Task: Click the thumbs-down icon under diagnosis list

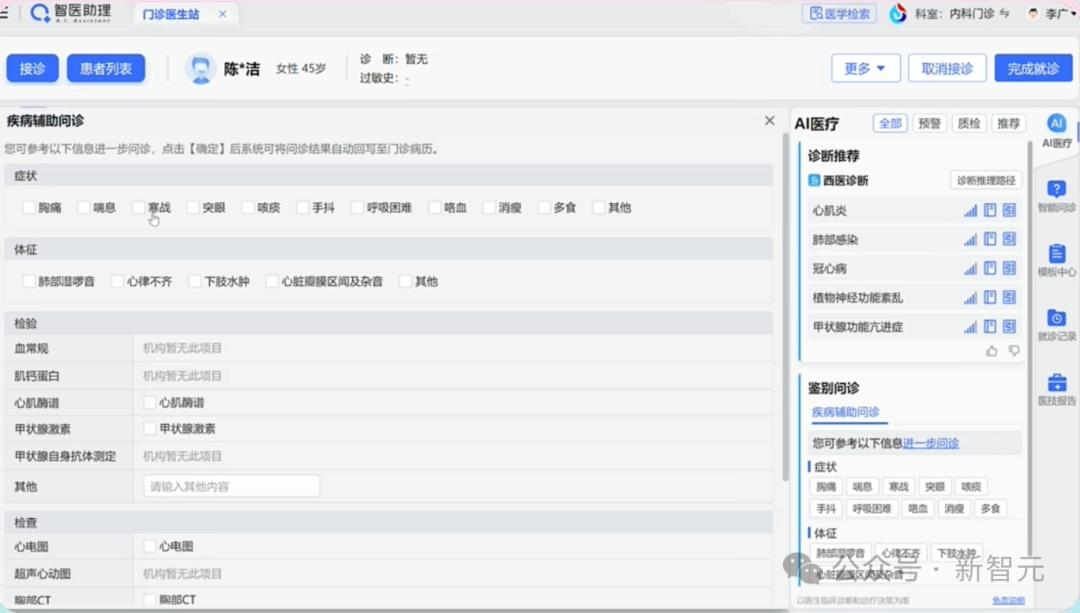Action: pos(1014,351)
